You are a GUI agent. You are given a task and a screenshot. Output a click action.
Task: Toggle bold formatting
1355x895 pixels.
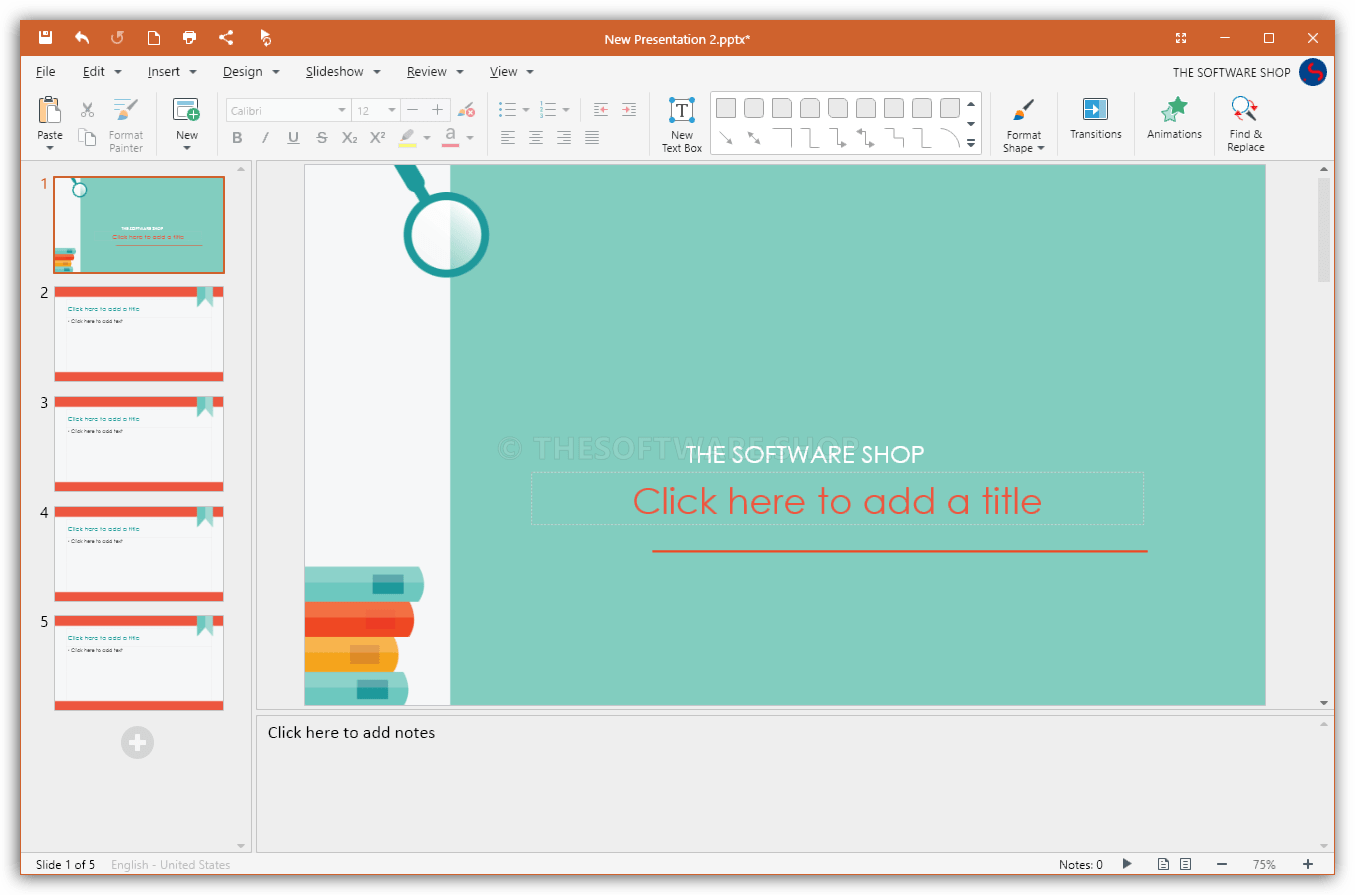pyautogui.click(x=237, y=137)
